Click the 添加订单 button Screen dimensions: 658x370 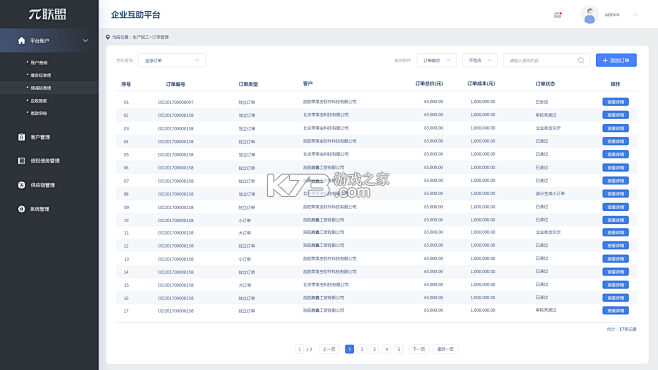(x=616, y=60)
